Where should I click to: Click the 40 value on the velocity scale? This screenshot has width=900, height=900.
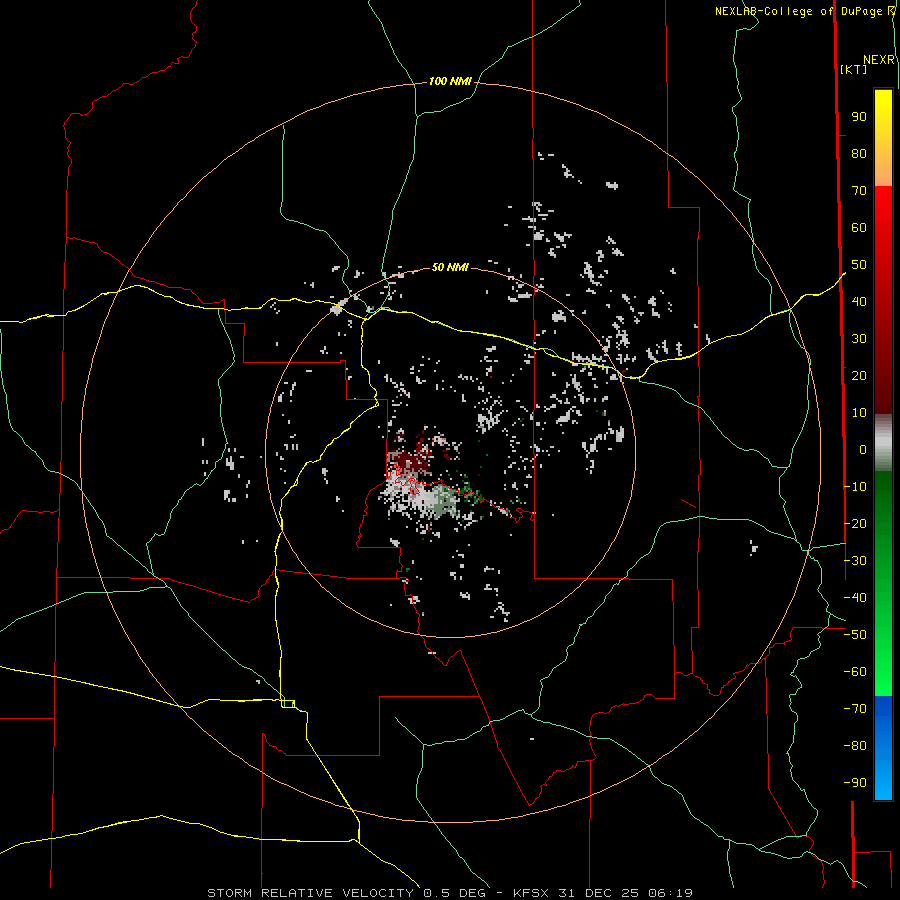(x=859, y=301)
